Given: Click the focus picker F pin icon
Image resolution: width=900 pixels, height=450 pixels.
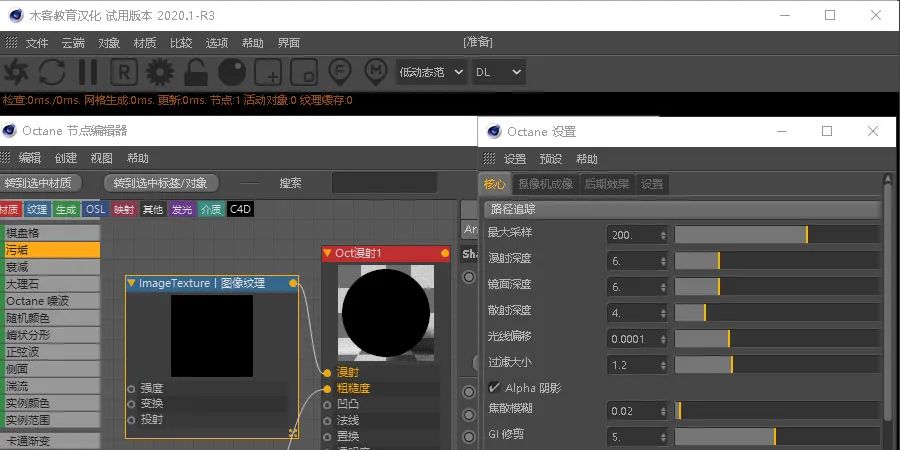Looking at the screenshot, I should click(x=341, y=72).
